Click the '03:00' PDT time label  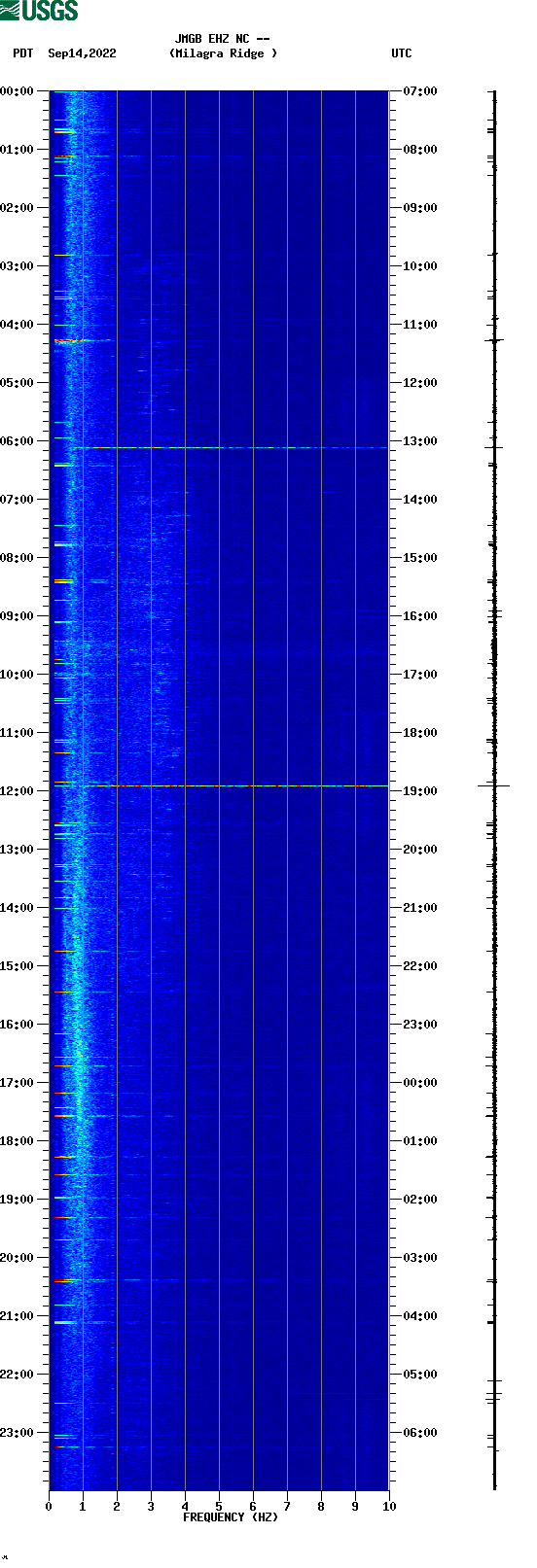click(18, 266)
